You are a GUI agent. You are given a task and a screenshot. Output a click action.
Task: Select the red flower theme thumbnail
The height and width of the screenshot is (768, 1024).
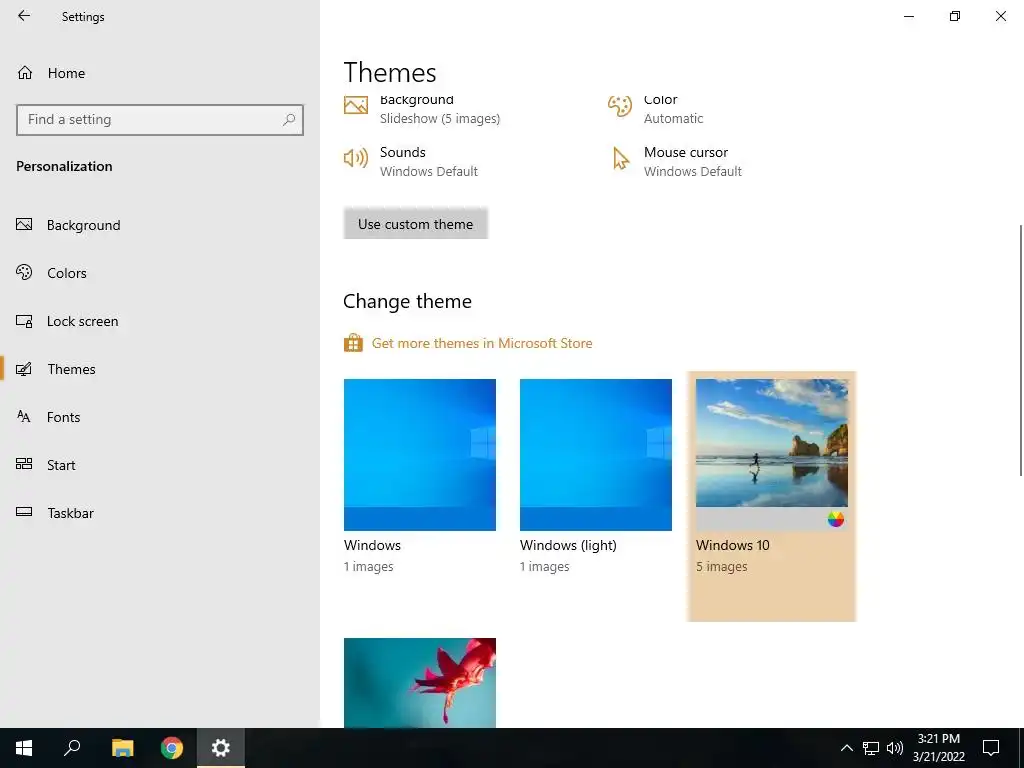pyautogui.click(x=419, y=682)
